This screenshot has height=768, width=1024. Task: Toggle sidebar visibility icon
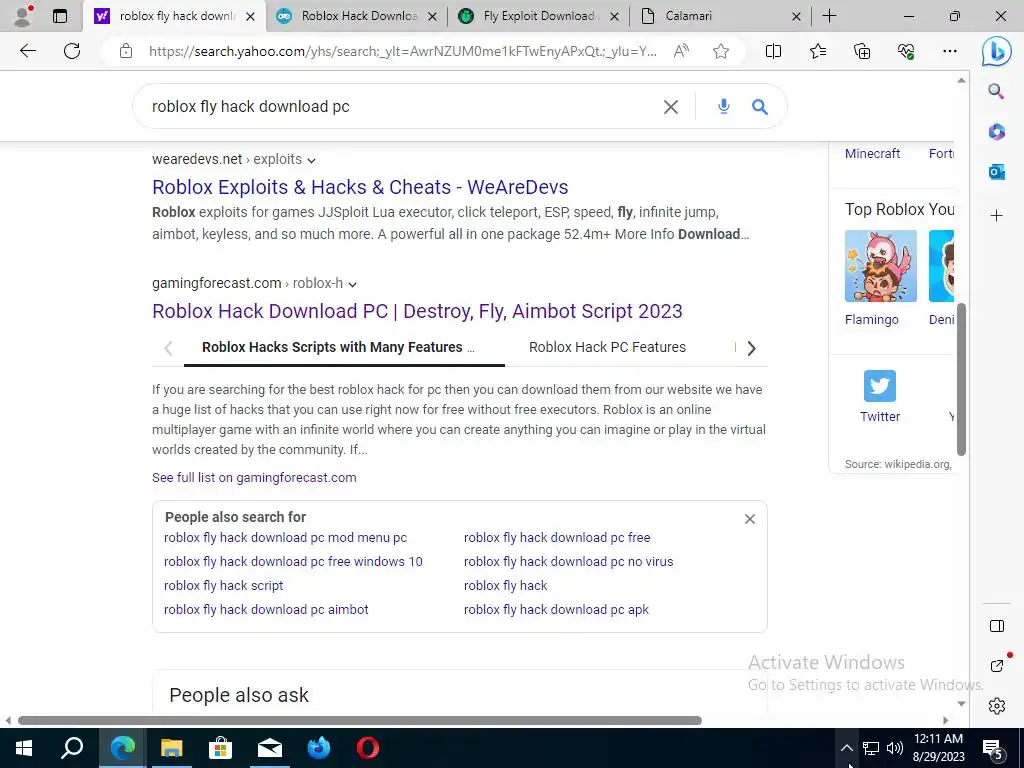point(997,626)
